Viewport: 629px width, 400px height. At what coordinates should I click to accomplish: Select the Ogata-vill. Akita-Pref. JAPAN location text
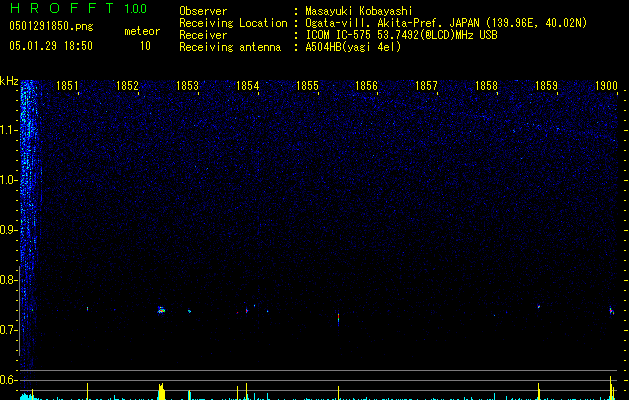(x=446, y=23)
